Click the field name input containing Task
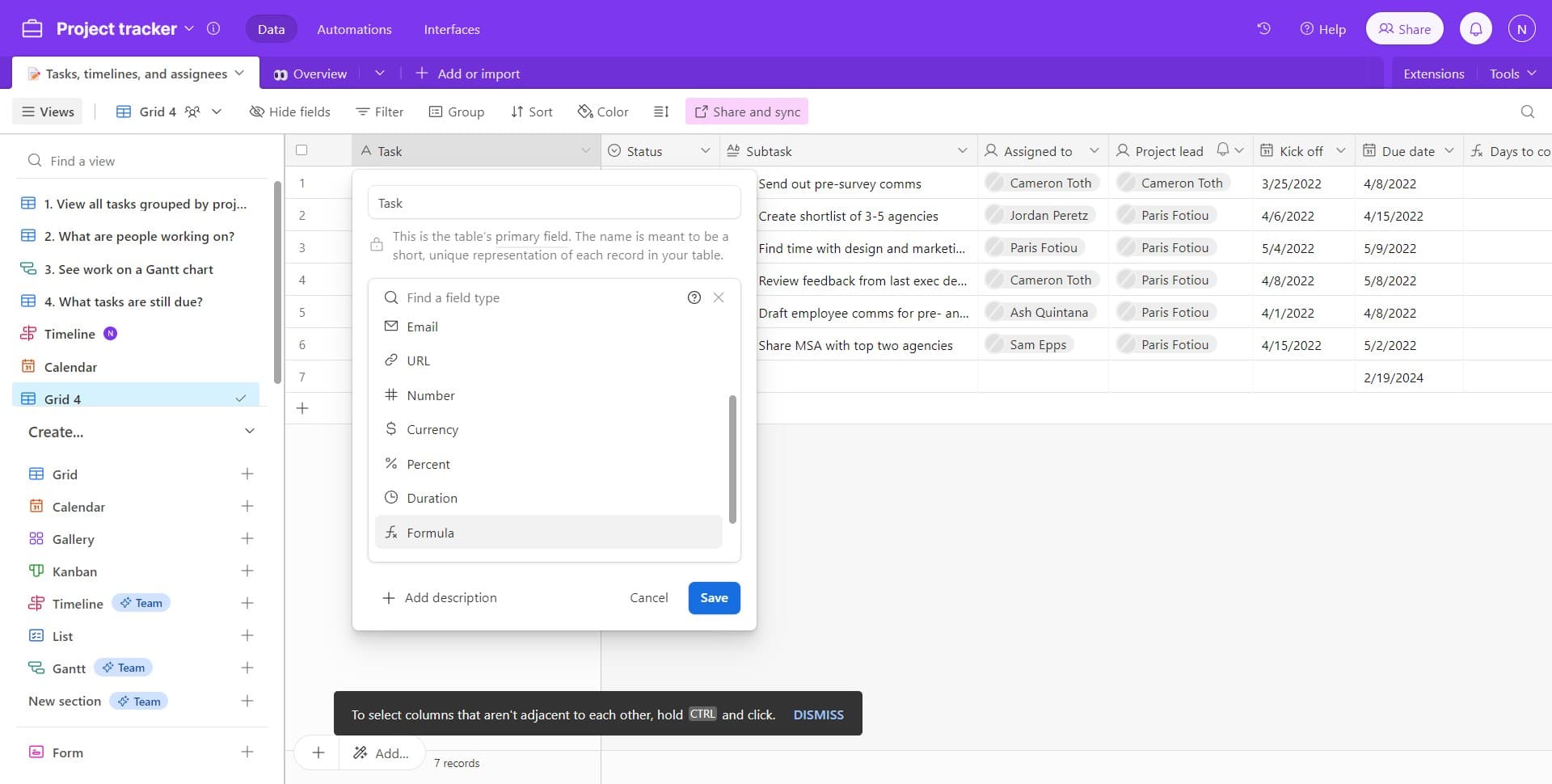 554,203
